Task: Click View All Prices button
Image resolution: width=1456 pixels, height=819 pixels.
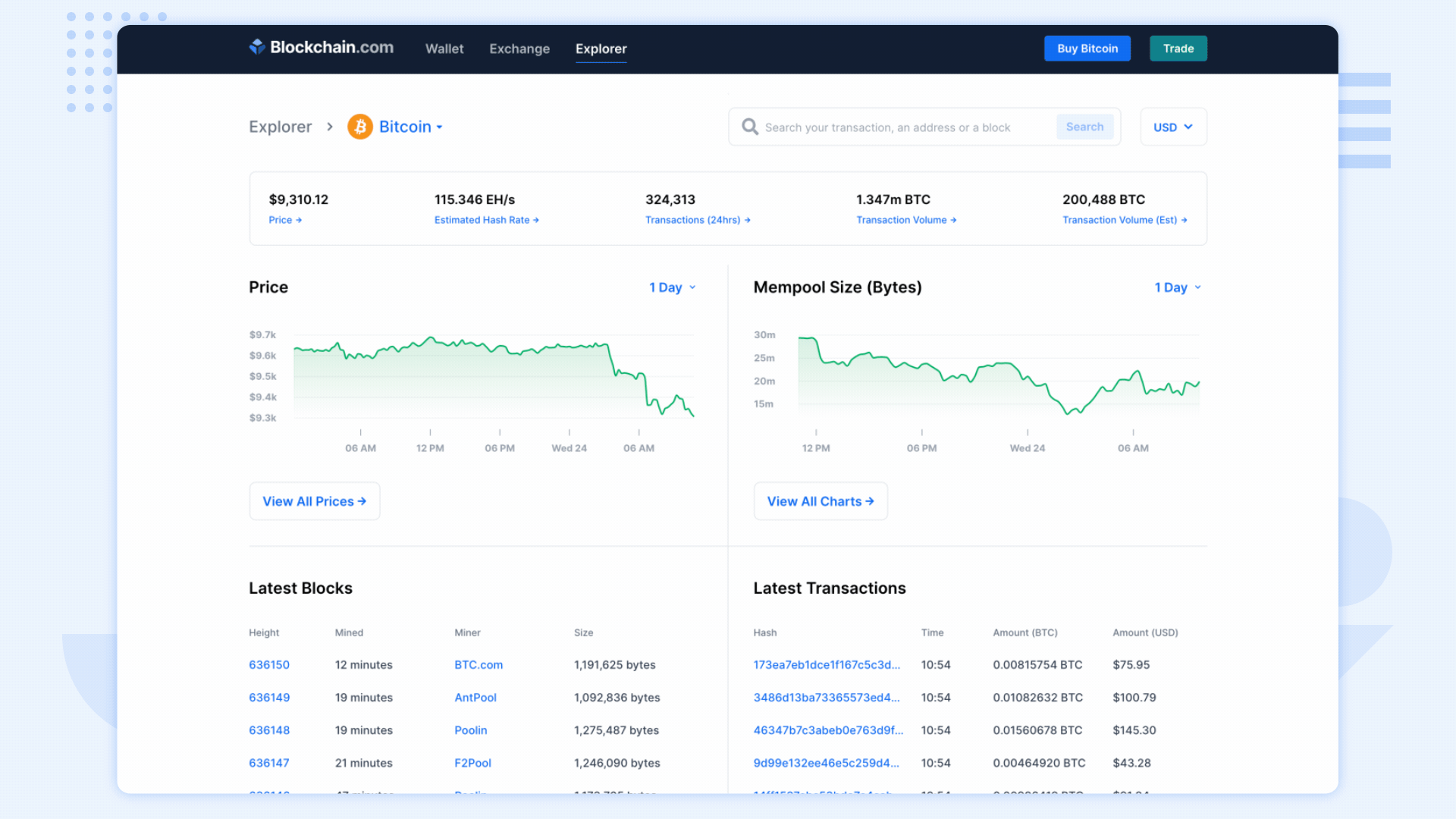Action: [314, 501]
